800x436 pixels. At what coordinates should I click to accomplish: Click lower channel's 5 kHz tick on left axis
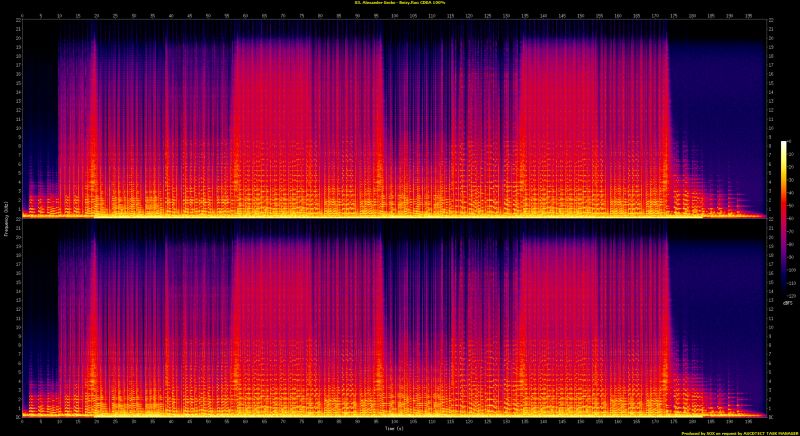click(17, 370)
